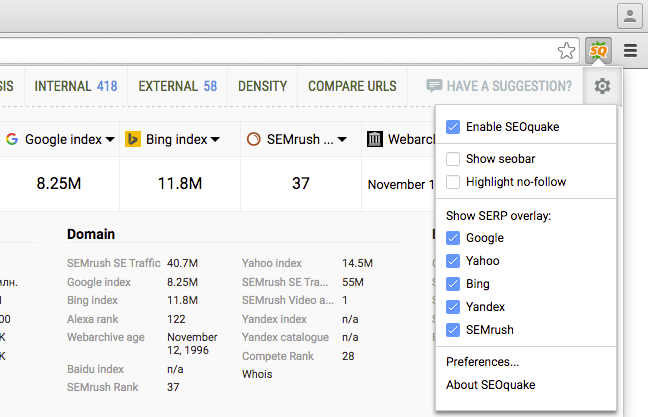Click the Whois link
The width and height of the screenshot is (648, 417).
coord(256,374)
